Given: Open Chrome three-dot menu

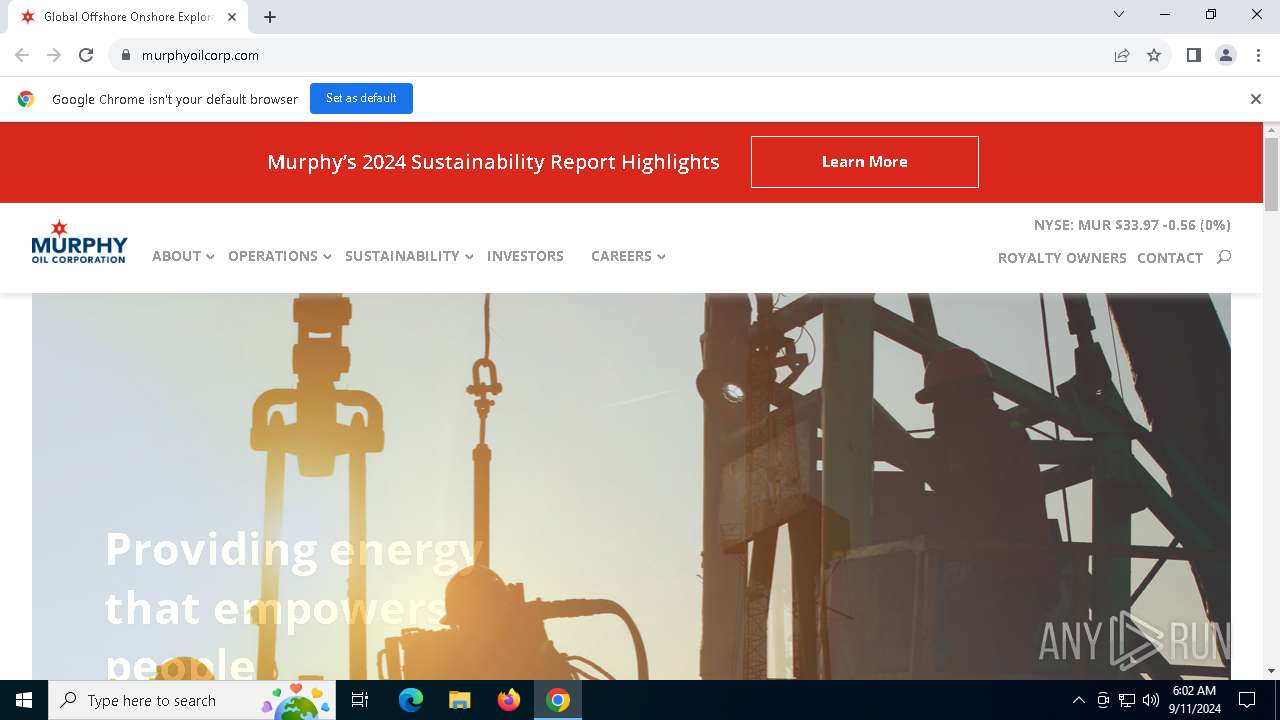Looking at the screenshot, I should click(x=1258, y=55).
